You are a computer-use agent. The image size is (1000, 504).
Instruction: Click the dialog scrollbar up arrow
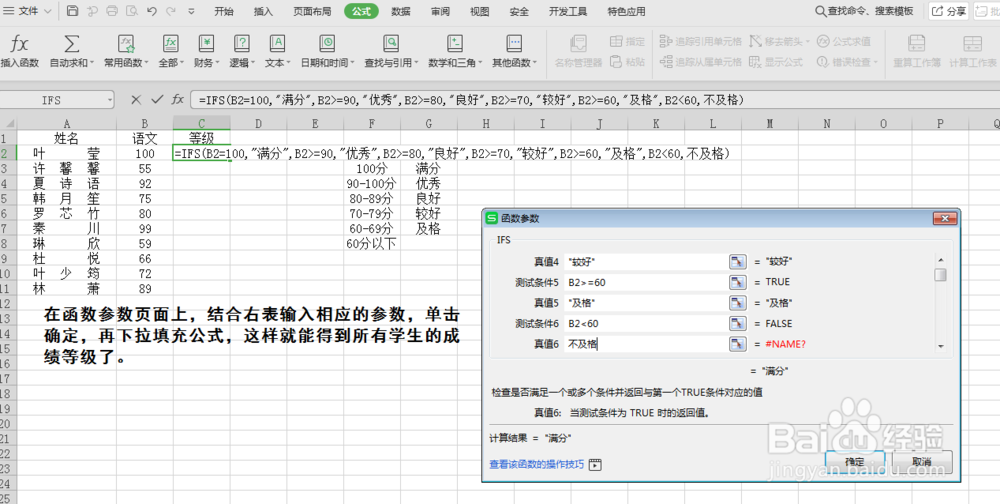940,260
